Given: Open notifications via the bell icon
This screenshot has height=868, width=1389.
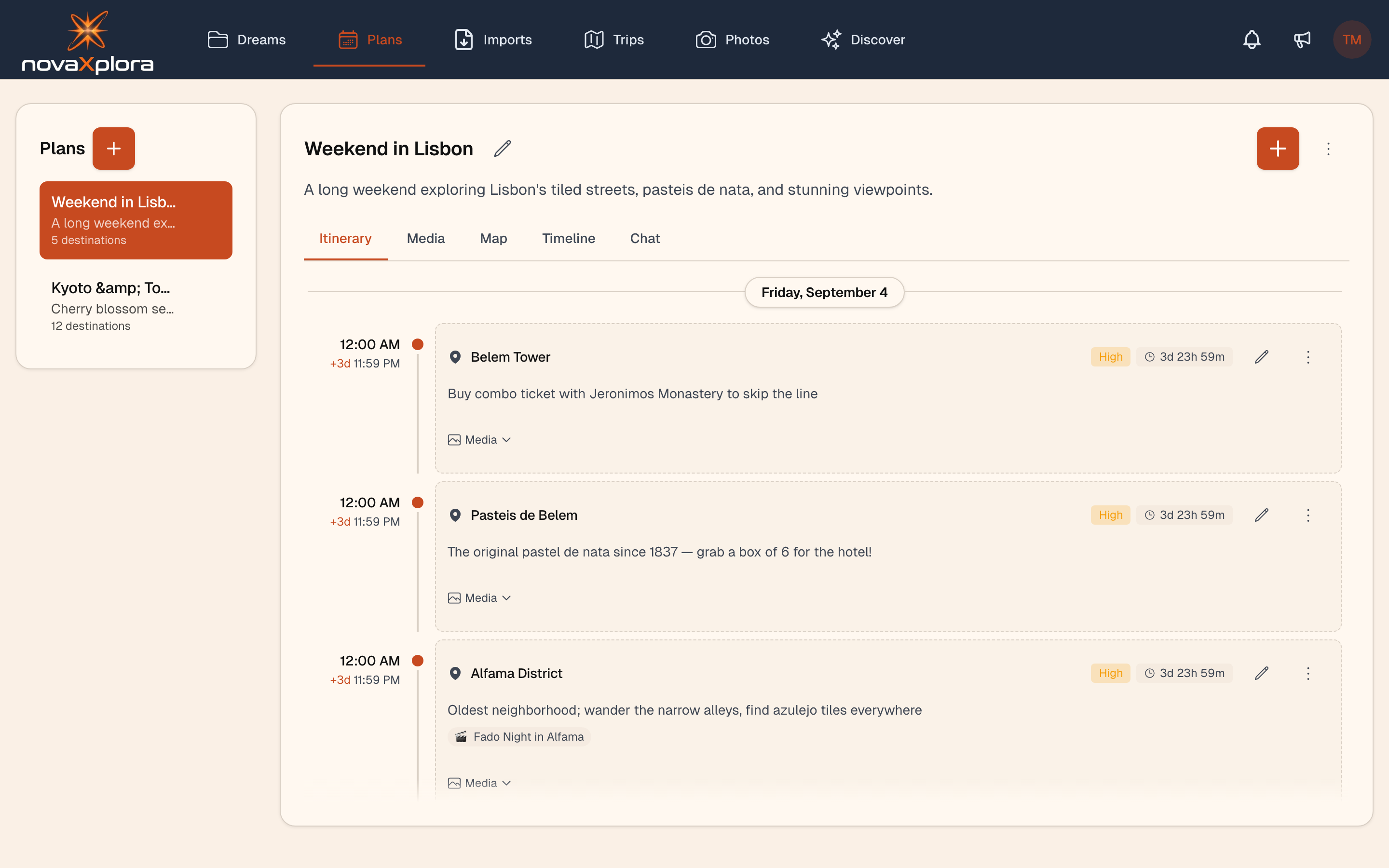Looking at the screenshot, I should coord(1252,40).
